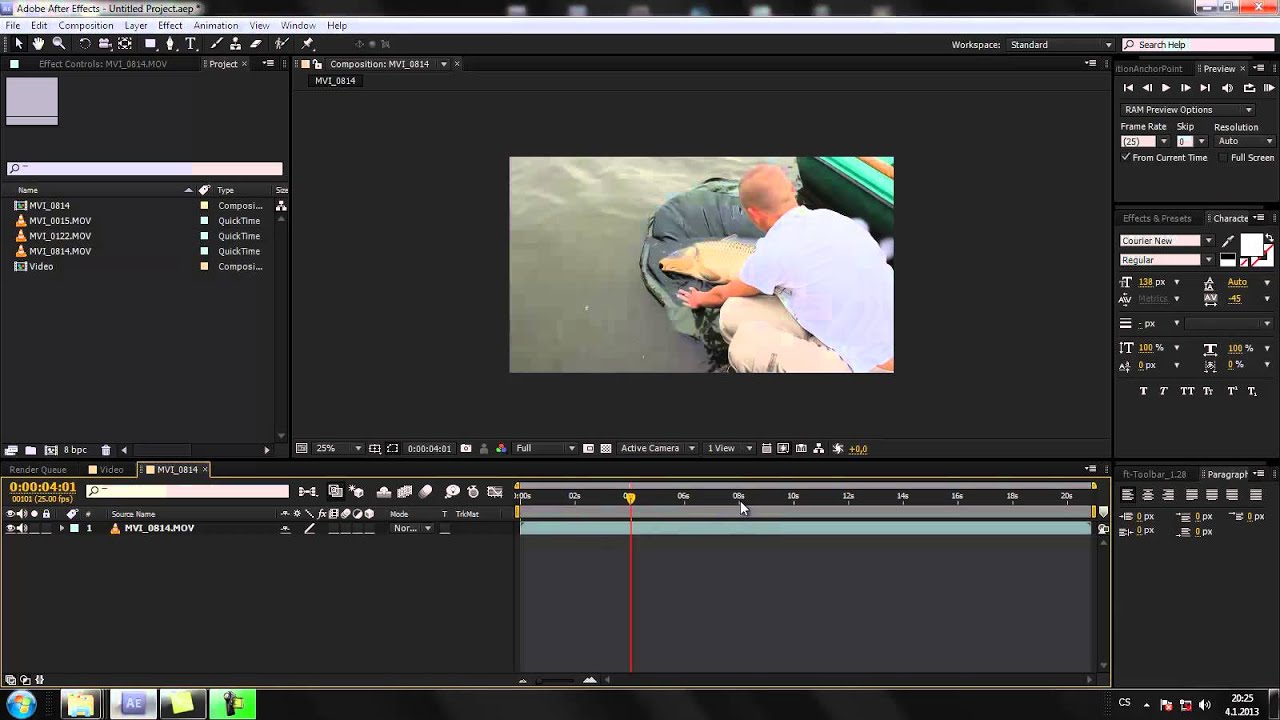Screen dimensions: 1280x720
Task: Toggle transparency grid in composition viewer
Action: (606, 449)
